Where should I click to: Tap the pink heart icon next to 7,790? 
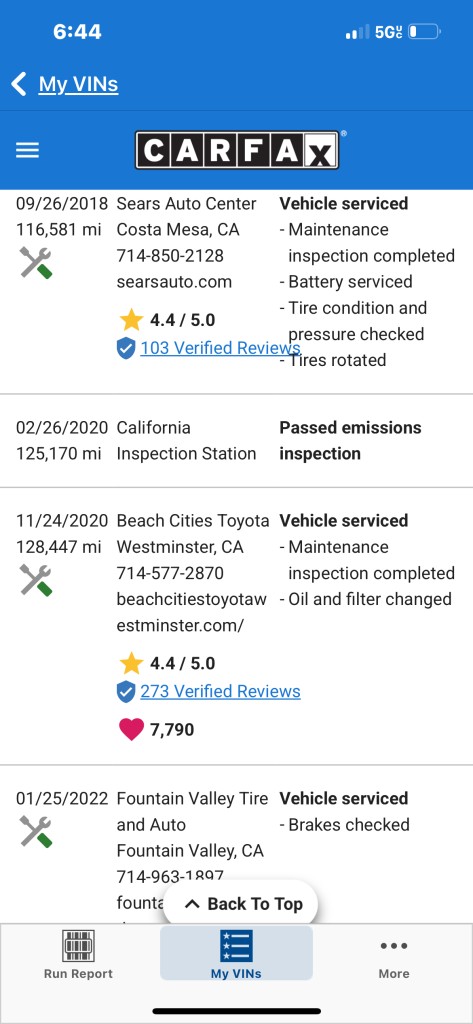pyautogui.click(x=131, y=729)
